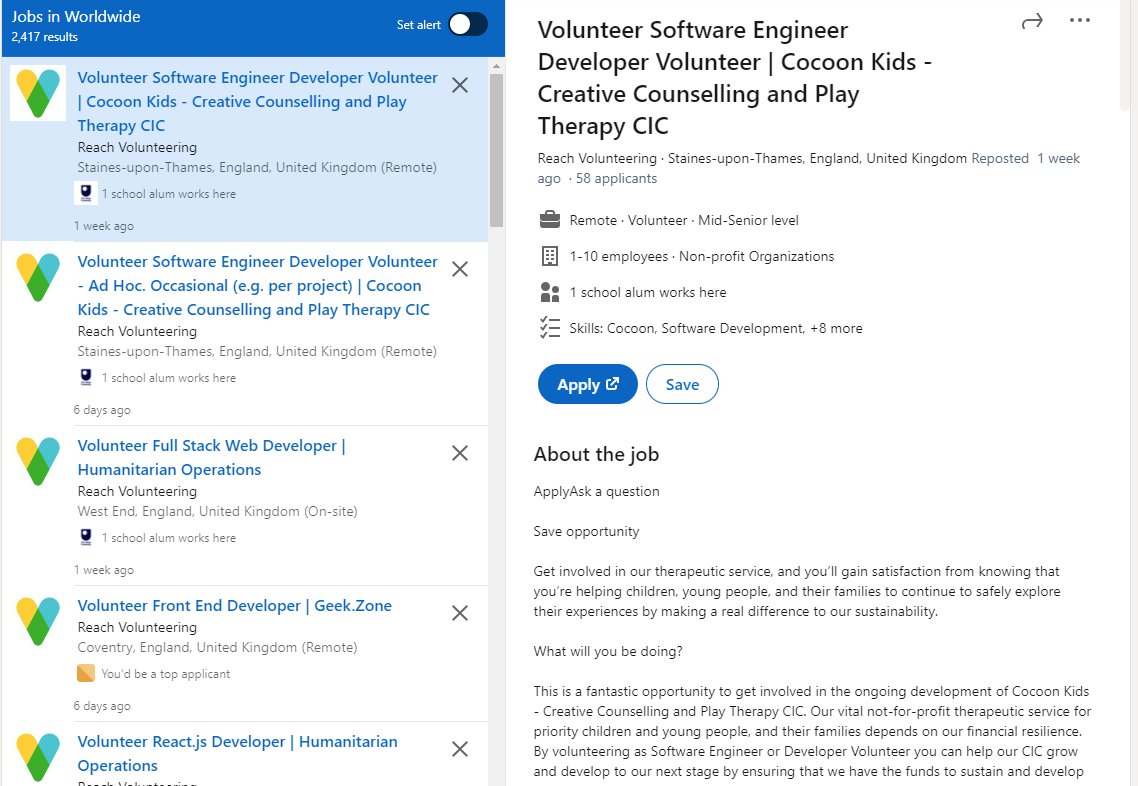Click 'About the job' heading
The height and width of the screenshot is (786, 1138).
596,454
